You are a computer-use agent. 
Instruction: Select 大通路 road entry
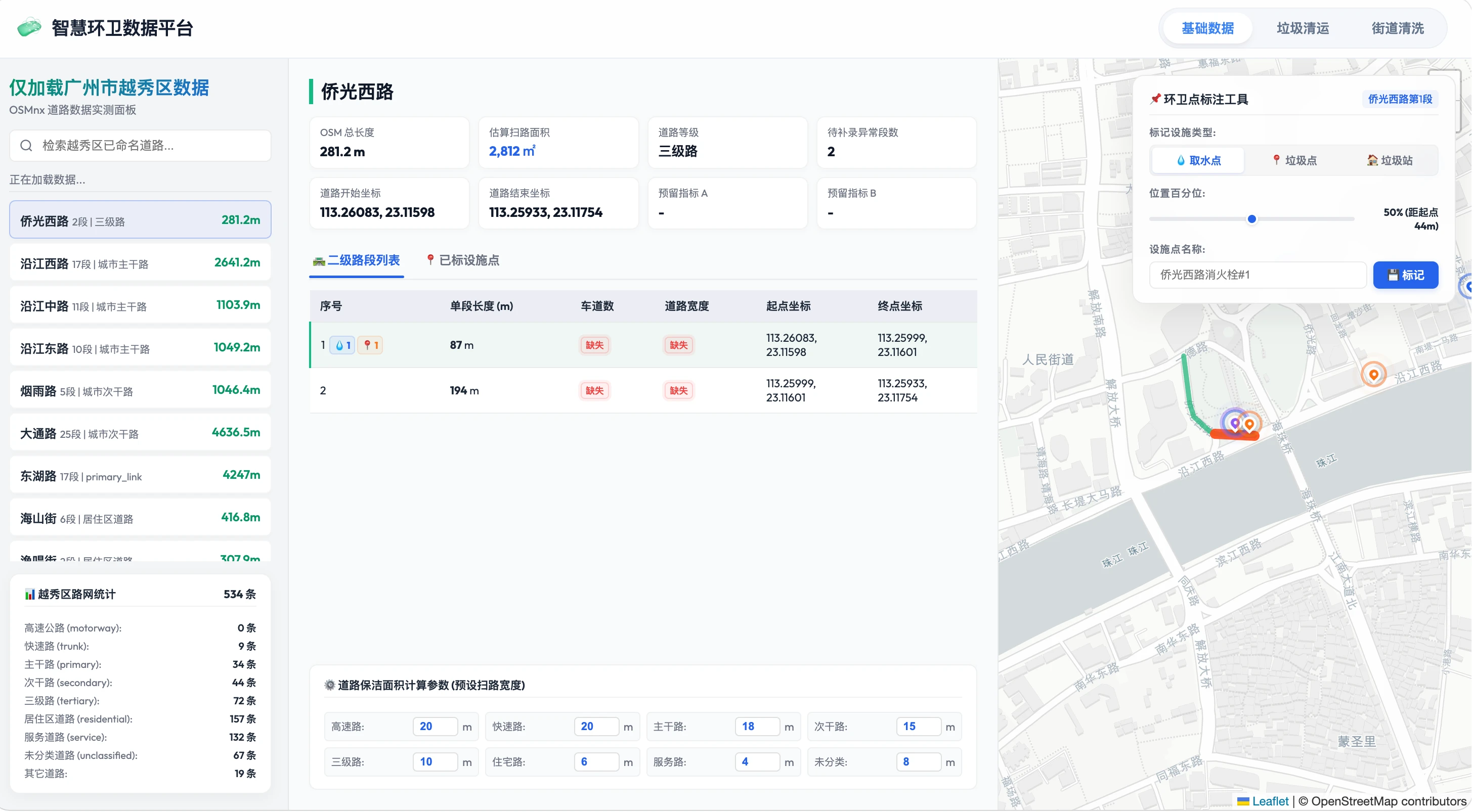(140, 433)
